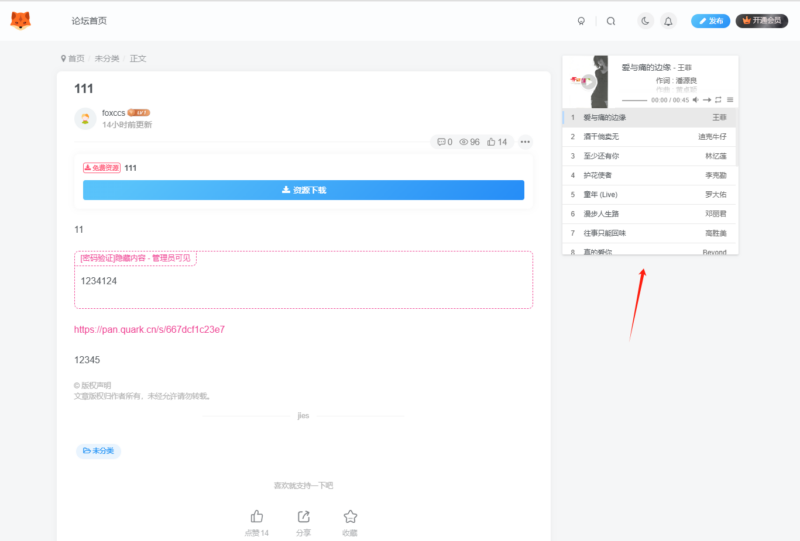Click the 分享 share icon
Viewport: 800px width, 541px height.
pyautogui.click(x=303, y=517)
